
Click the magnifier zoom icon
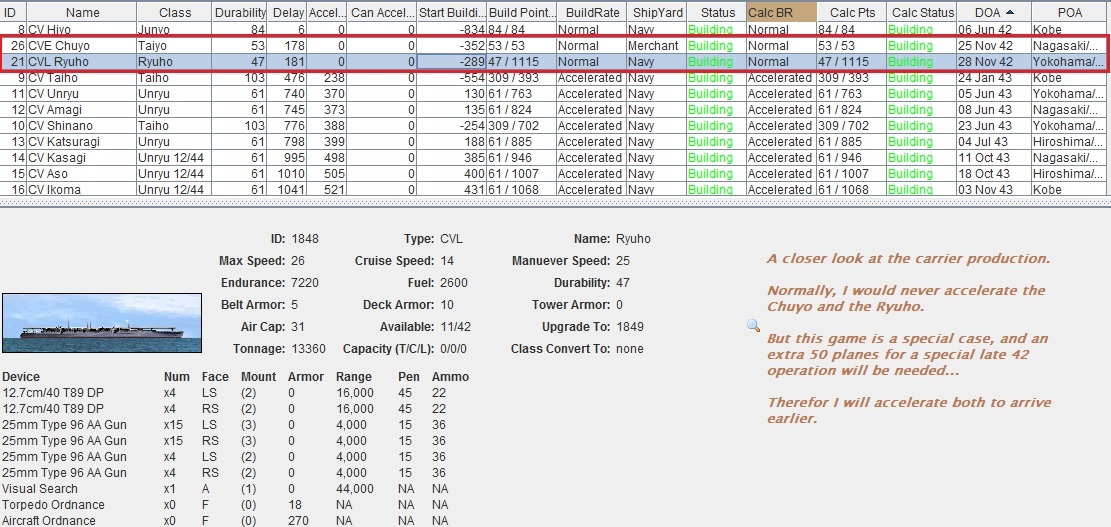coord(753,325)
